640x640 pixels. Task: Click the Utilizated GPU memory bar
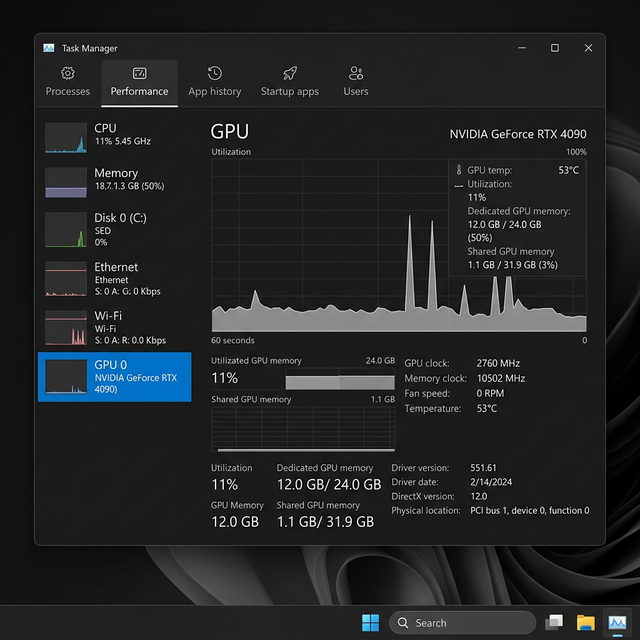tap(340, 379)
